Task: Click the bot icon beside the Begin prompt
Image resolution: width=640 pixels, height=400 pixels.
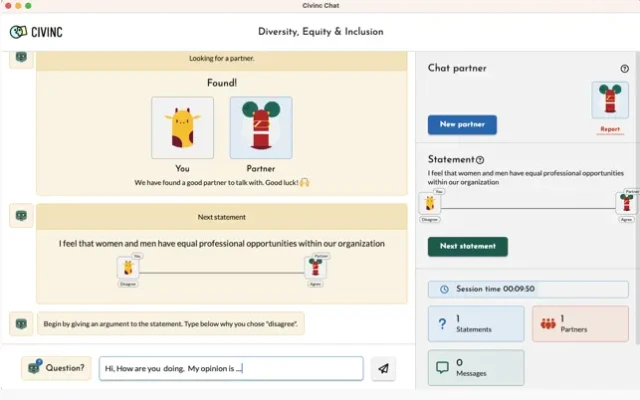Action: pyautogui.click(x=21, y=323)
